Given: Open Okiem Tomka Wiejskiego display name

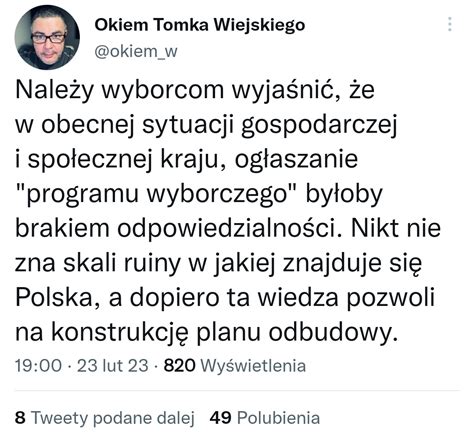Looking at the screenshot, I should click(200, 25).
